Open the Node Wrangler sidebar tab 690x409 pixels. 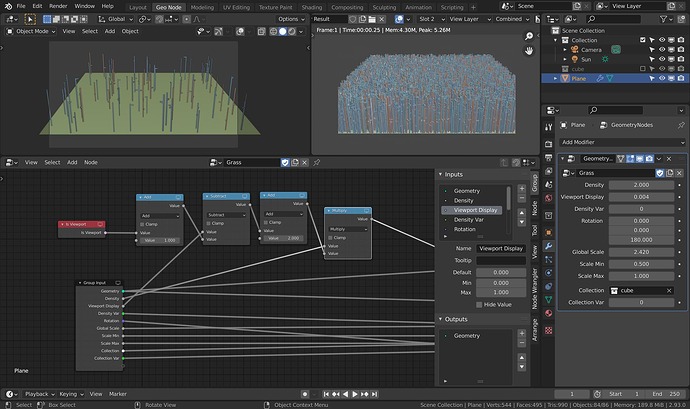[535, 288]
